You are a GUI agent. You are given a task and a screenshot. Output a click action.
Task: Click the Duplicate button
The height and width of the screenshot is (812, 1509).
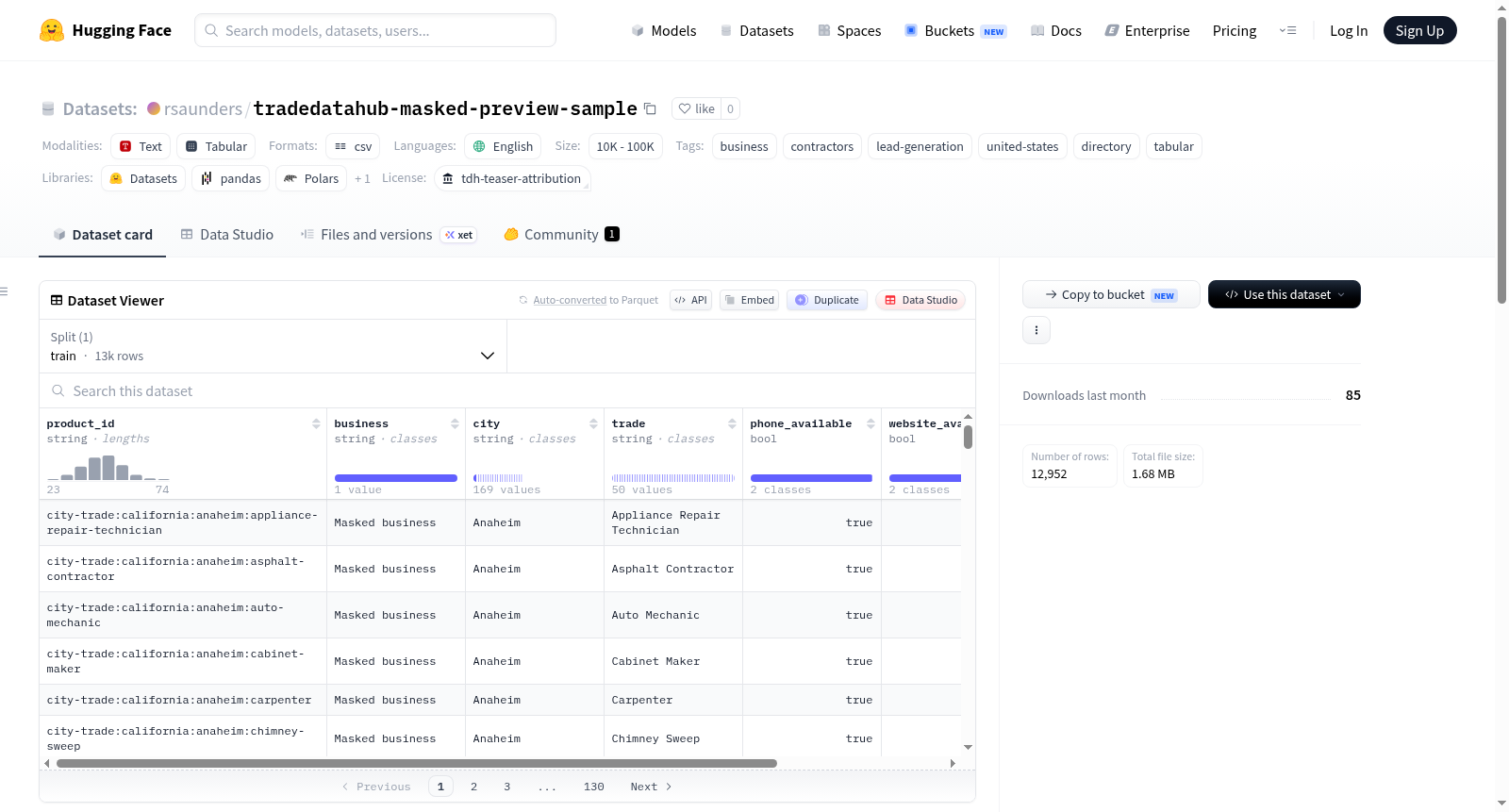click(826, 300)
